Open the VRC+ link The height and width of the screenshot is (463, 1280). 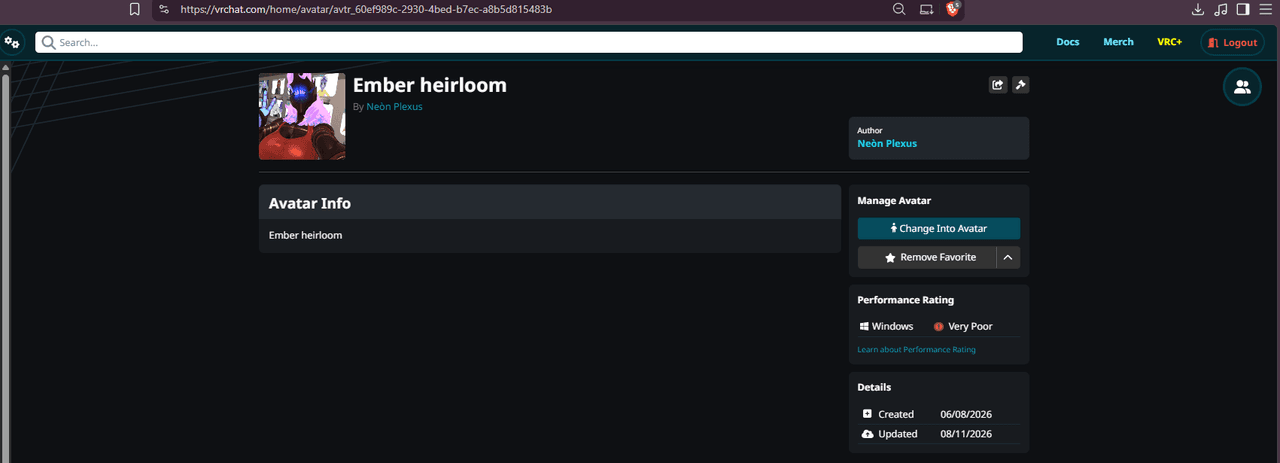point(1169,42)
